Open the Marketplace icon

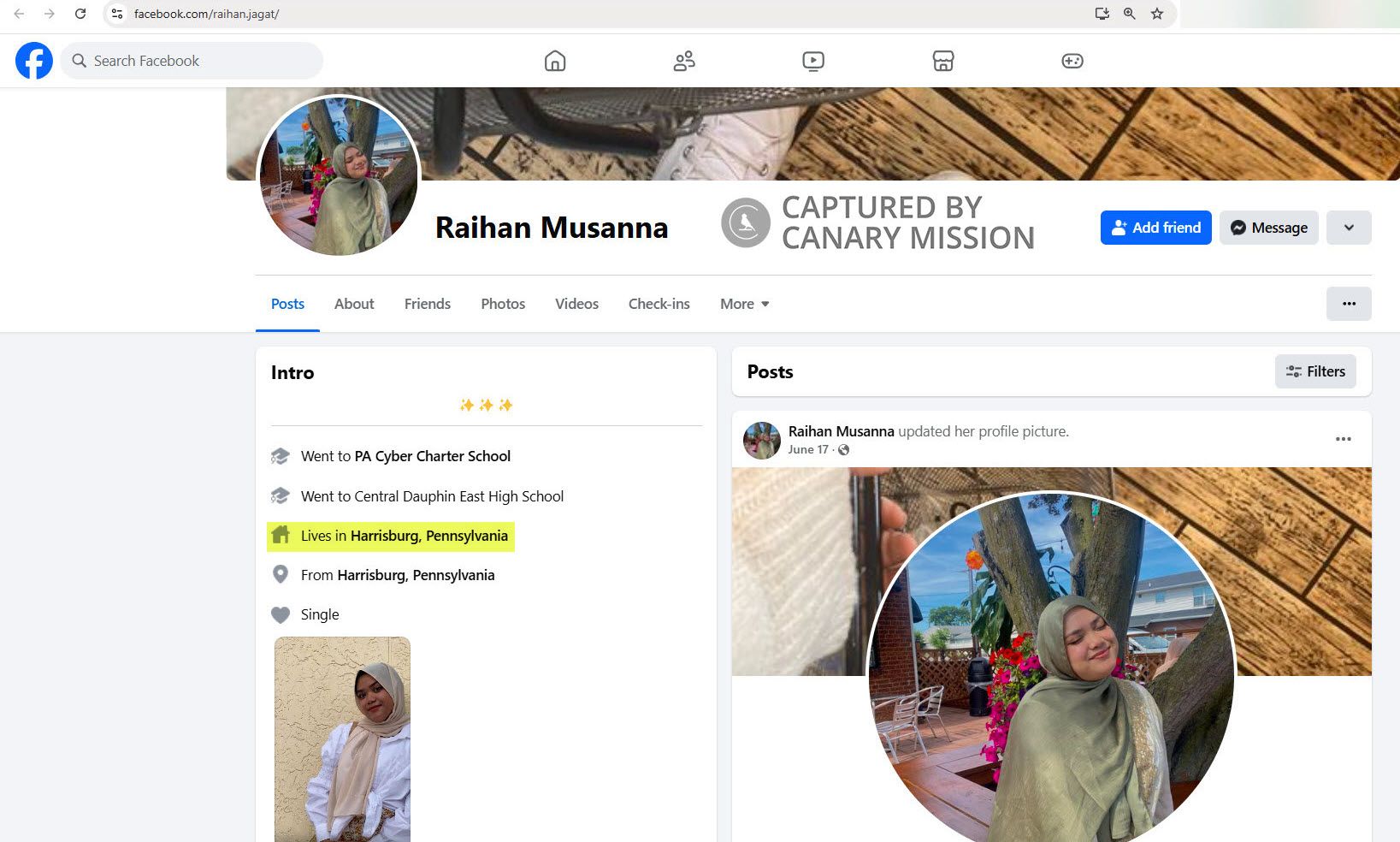point(942,60)
